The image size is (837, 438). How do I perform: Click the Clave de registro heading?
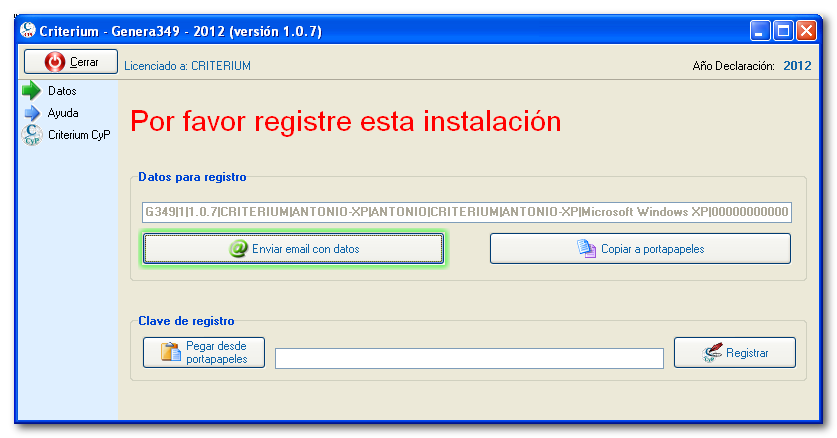186,321
